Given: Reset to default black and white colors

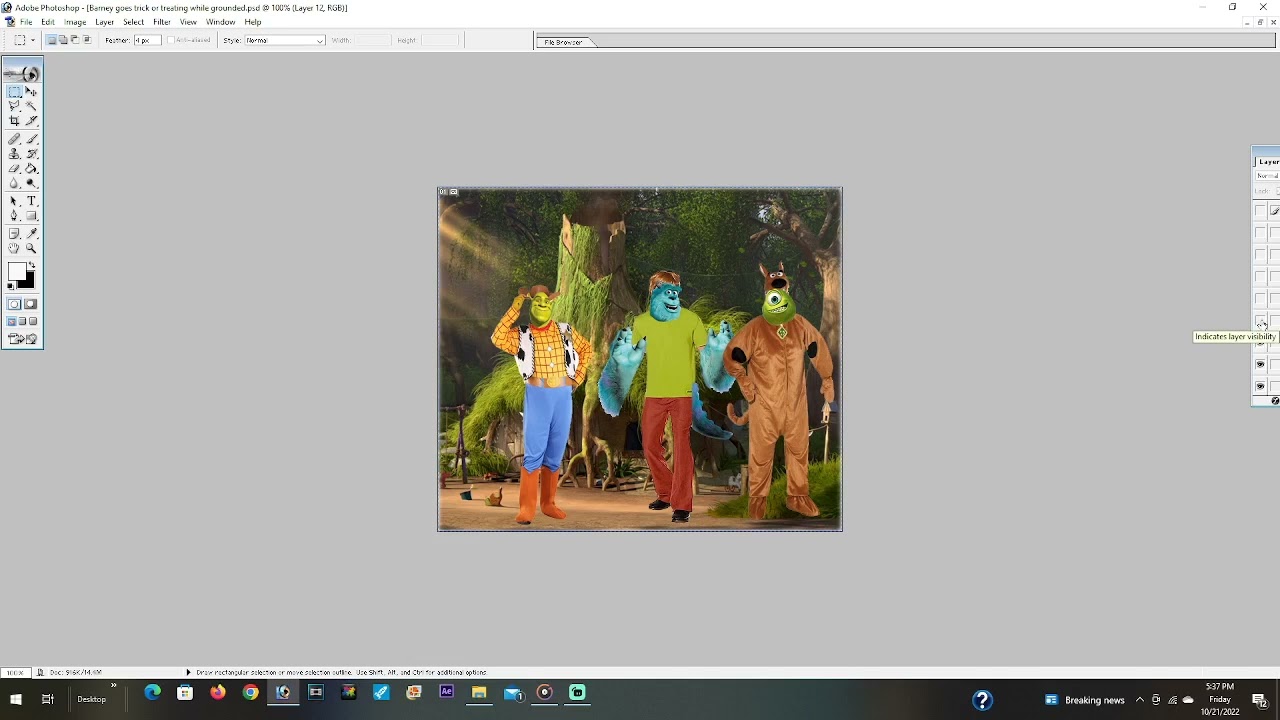Looking at the screenshot, I should click(11, 286).
